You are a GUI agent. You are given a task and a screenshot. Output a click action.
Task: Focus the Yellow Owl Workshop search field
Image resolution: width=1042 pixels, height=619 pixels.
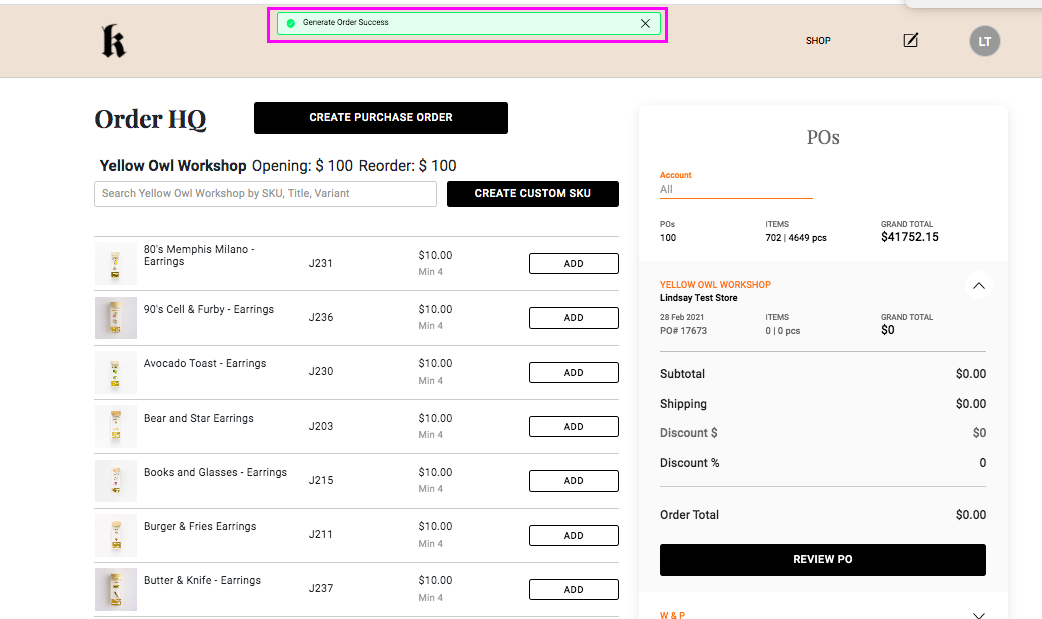(x=265, y=194)
